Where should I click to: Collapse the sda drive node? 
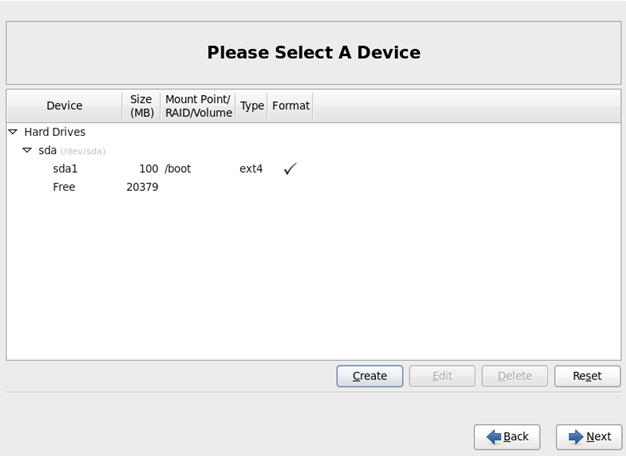click(27, 151)
